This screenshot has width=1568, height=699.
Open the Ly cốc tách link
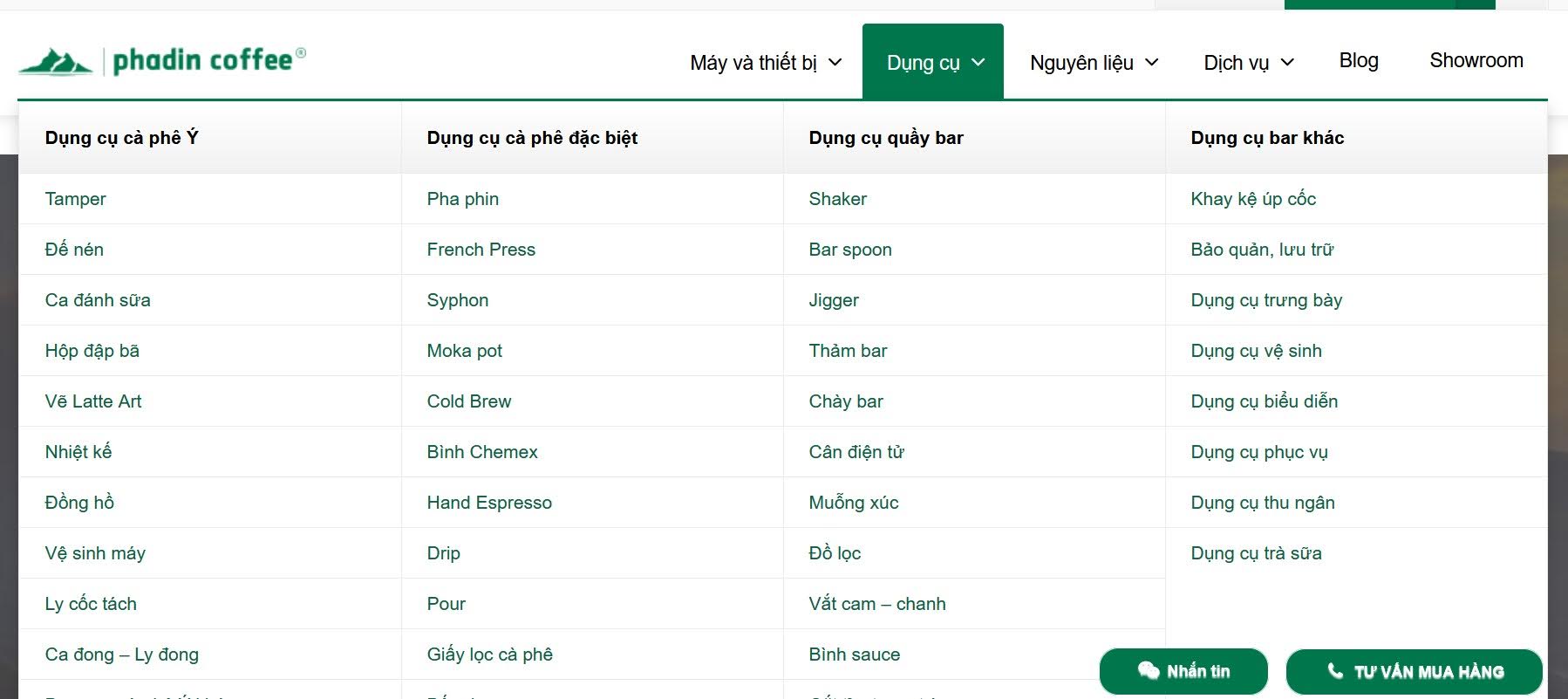click(91, 604)
